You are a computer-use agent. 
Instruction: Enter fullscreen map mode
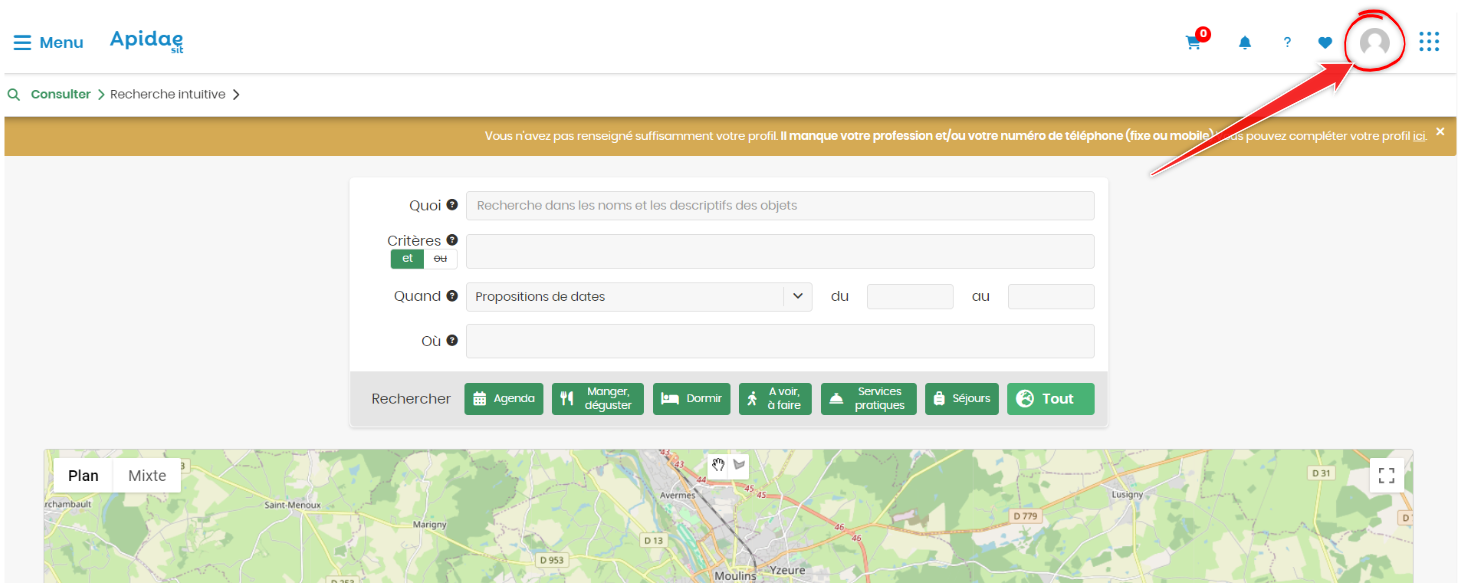pos(1386,476)
